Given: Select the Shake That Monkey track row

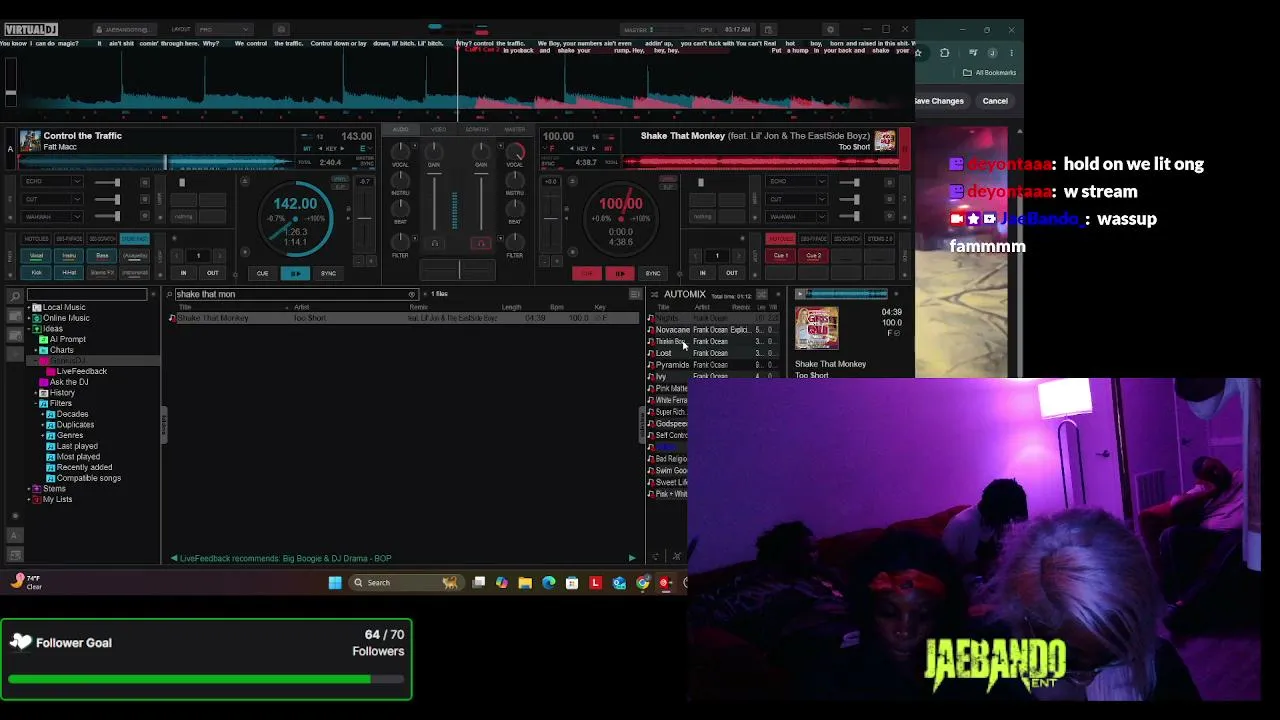Looking at the screenshot, I should click(405, 318).
